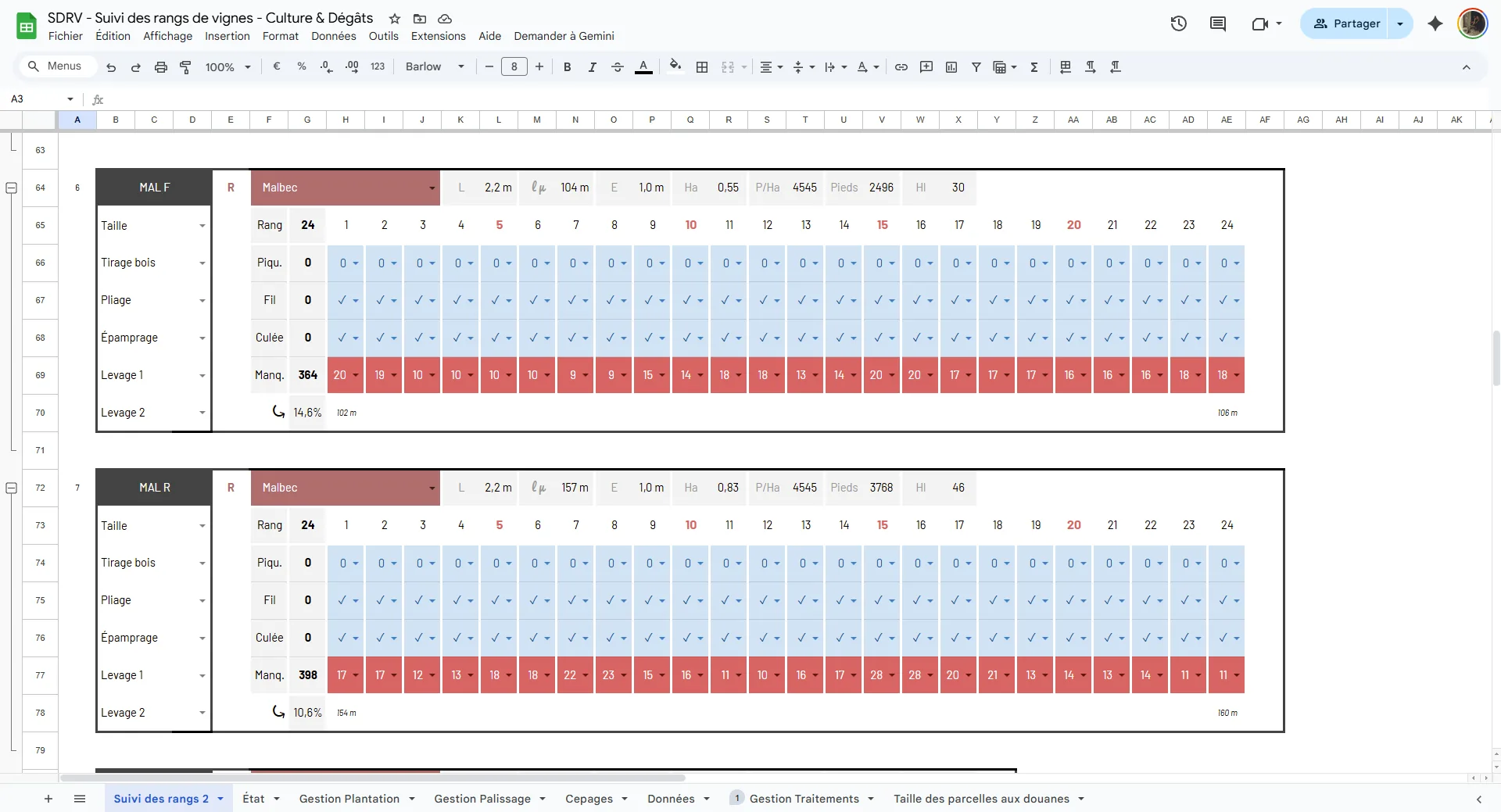Toggle bold formatting
Screen dimensions: 1501x812
point(567,67)
